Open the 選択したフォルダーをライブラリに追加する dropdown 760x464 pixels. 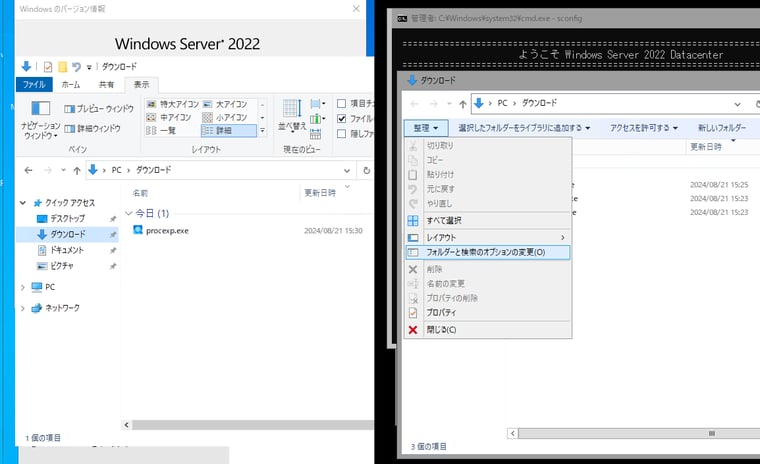click(524, 128)
